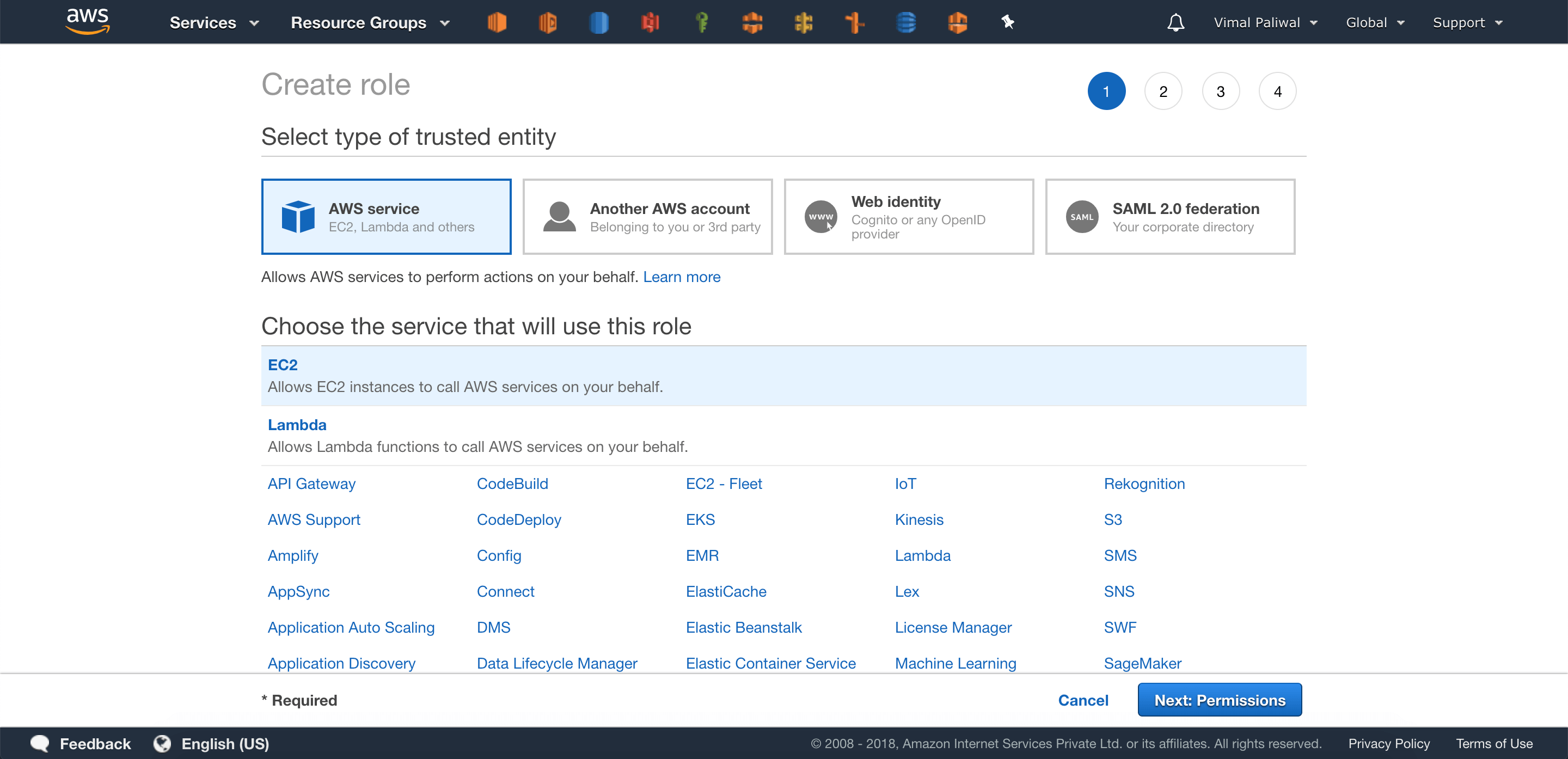The width and height of the screenshot is (1568, 759).
Task: Click the Next: Permissions button
Action: (1219, 699)
